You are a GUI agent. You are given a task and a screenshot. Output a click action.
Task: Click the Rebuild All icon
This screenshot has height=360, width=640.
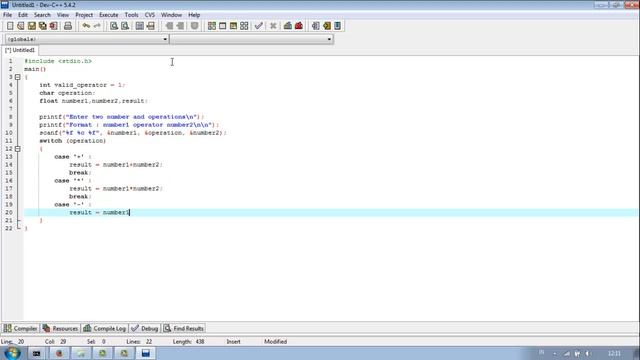(x=244, y=26)
